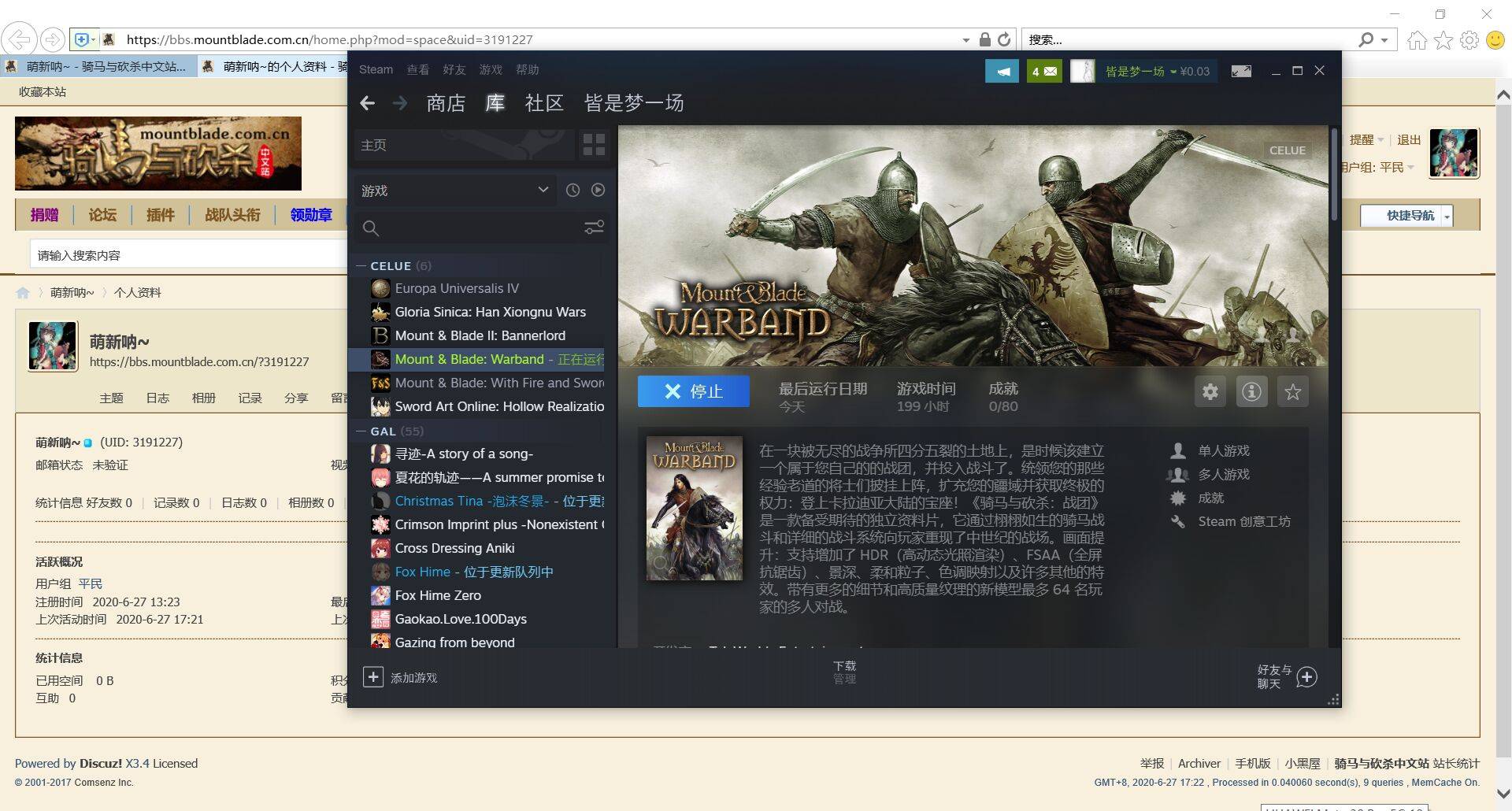This screenshot has height=811, width=1512.
Task: Open the Steam menu
Action: pos(376,69)
